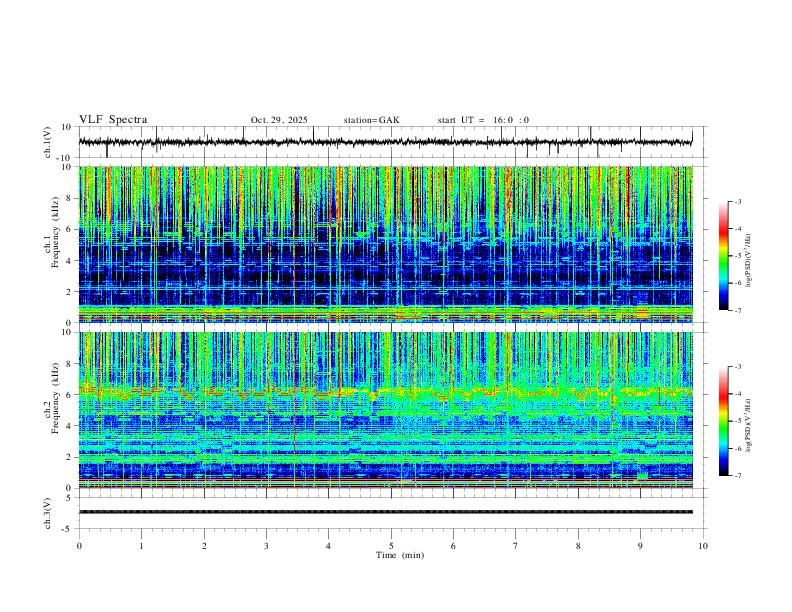
Task: Click the "station=GAK" header label
Action: [x=371, y=120]
